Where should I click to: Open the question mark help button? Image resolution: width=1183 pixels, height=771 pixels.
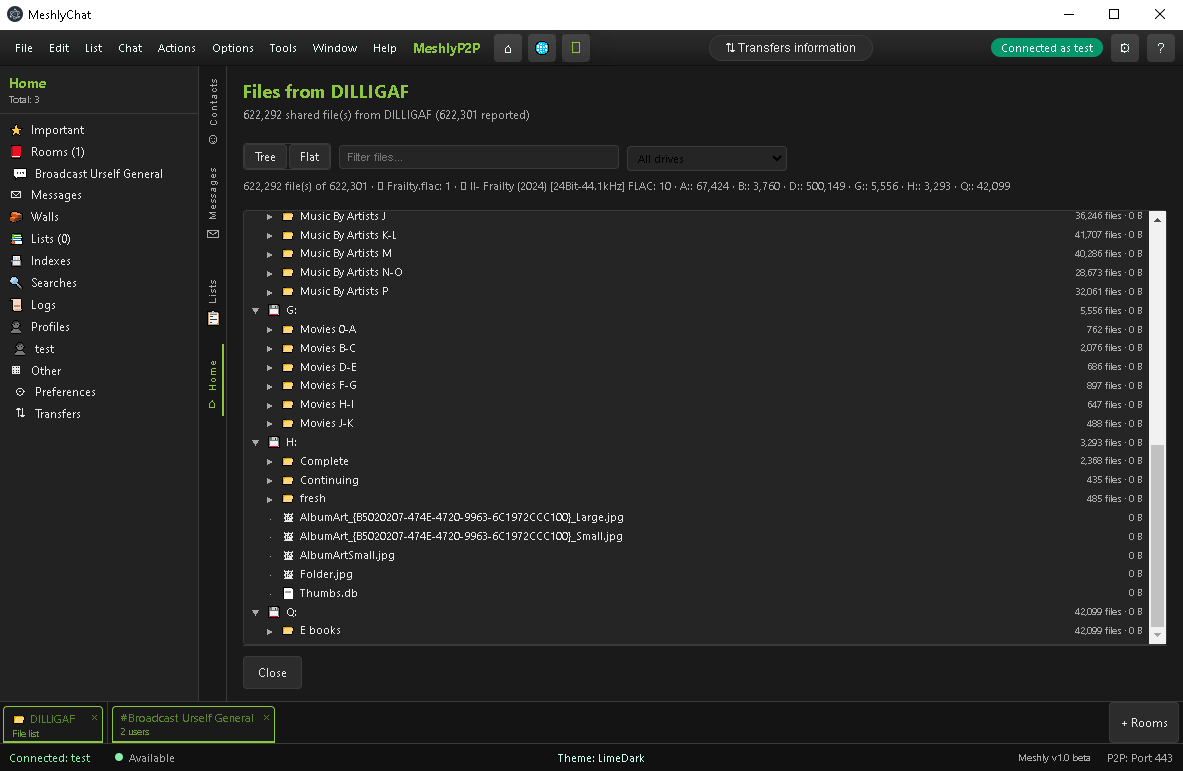pyautogui.click(x=1160, y=48)
